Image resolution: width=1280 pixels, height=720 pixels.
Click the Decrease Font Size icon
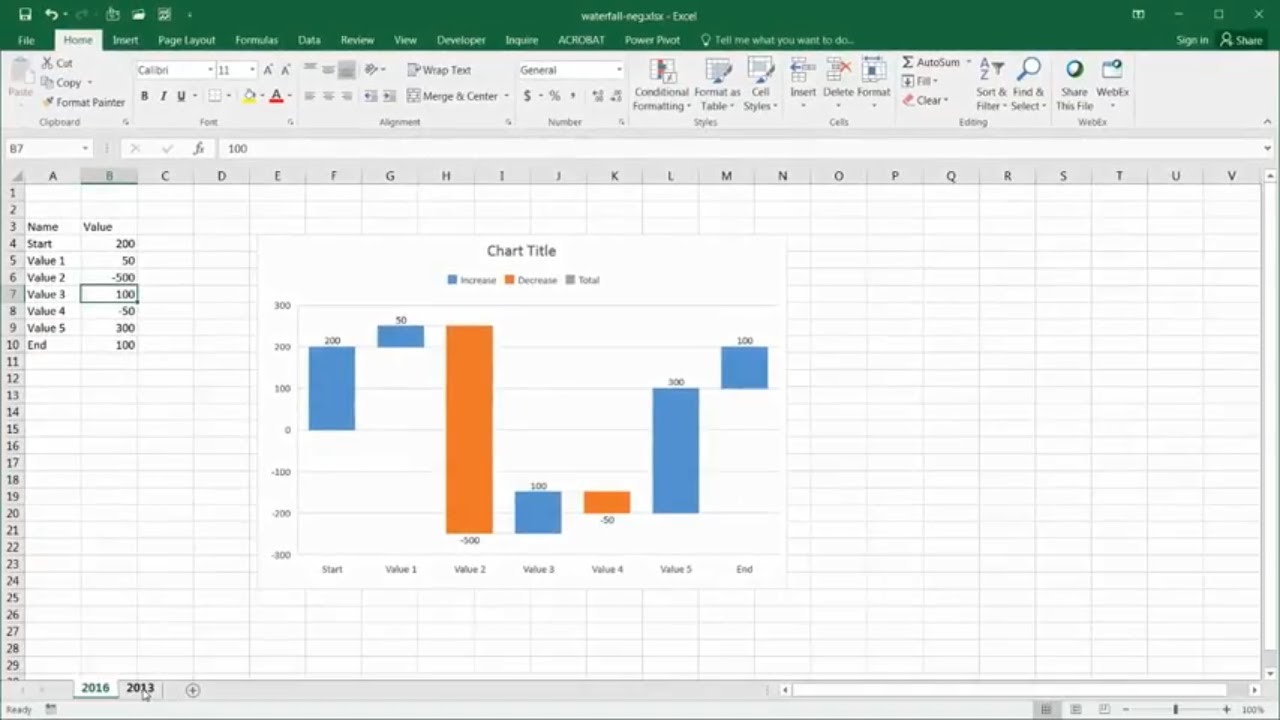(285, 70)
